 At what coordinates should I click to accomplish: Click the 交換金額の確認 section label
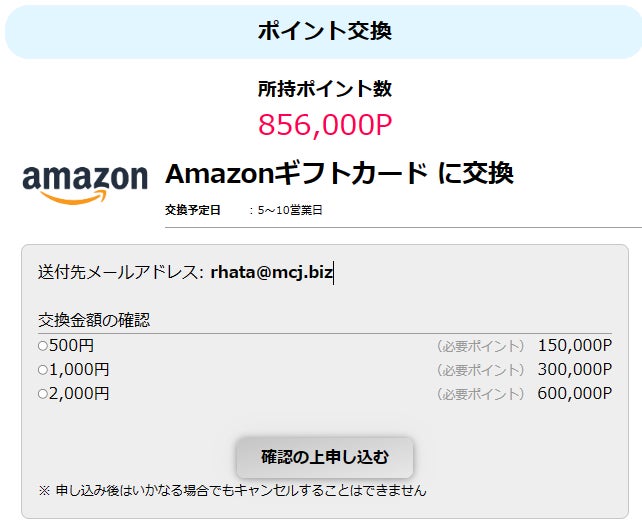tap(93, 320)
